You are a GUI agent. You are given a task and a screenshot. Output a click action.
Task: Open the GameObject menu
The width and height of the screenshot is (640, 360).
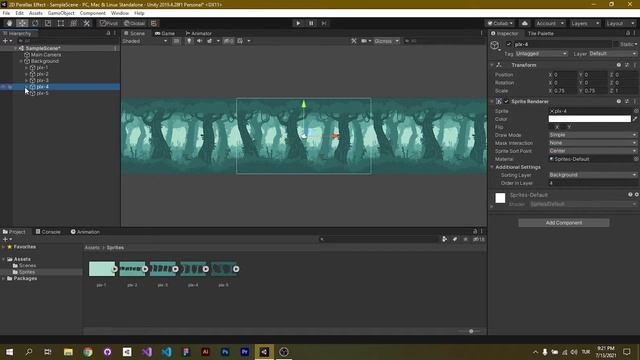[61, 13]
